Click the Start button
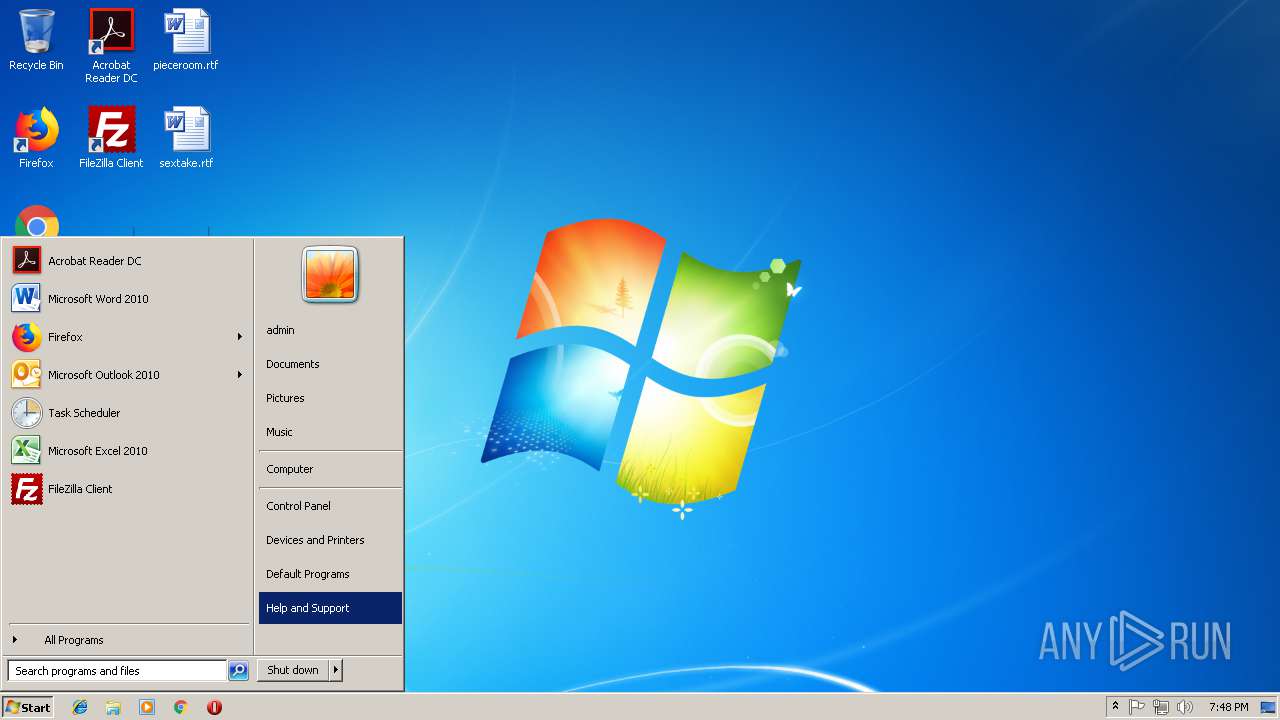The height and width of the screenshot is (720, 1280). coord(28,707)
